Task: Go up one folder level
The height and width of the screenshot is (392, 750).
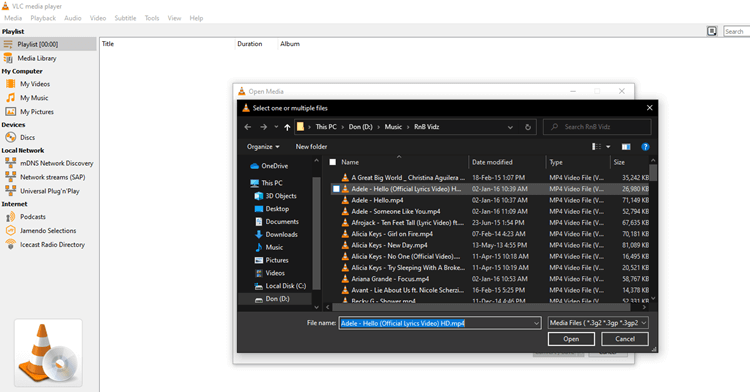Action: (x=287, y=127)
